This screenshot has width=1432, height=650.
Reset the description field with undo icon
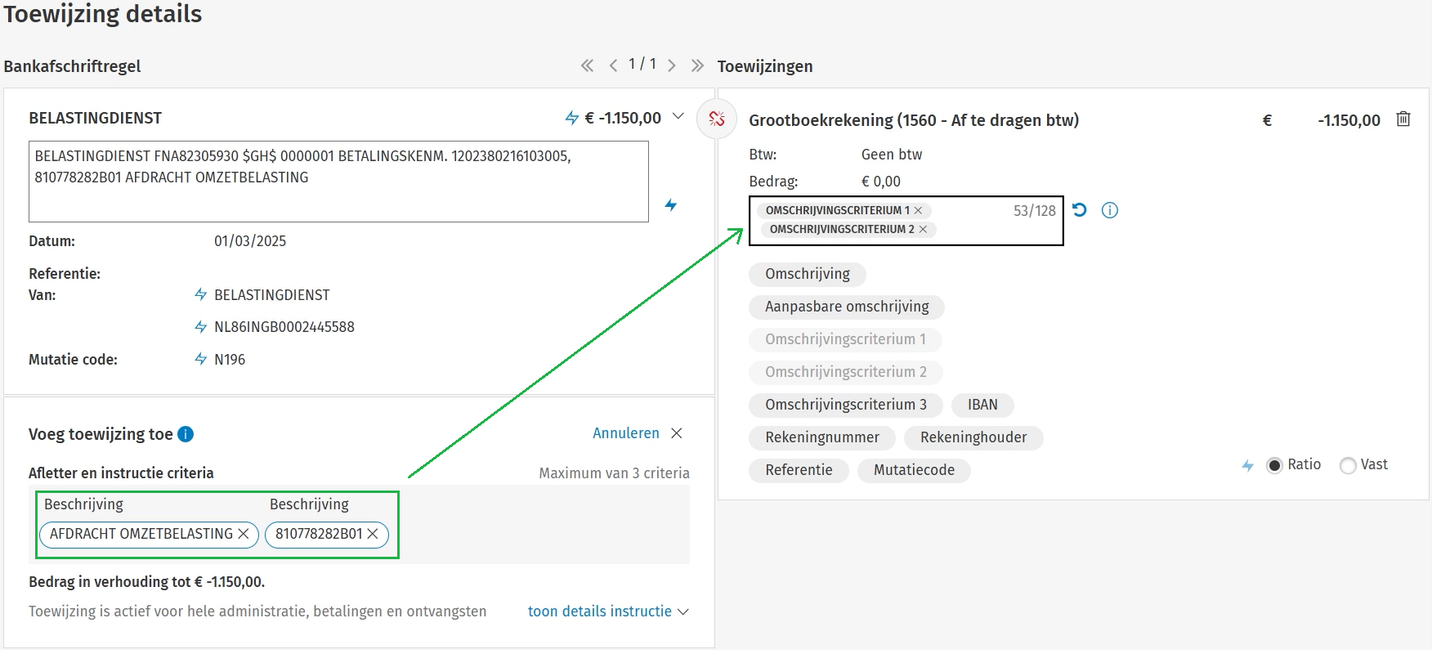pyautogui.click(x=1079, y=210)
